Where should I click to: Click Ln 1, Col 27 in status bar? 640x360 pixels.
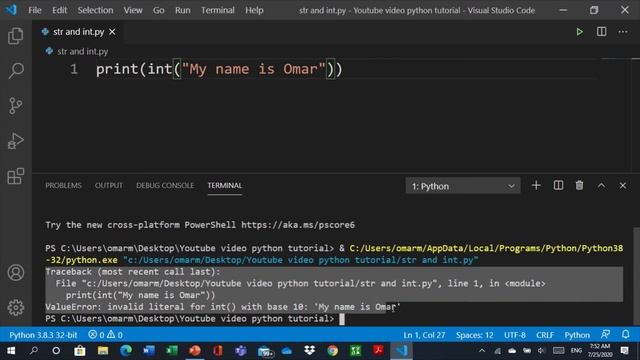pyautogui.click(x=424, y=335)
